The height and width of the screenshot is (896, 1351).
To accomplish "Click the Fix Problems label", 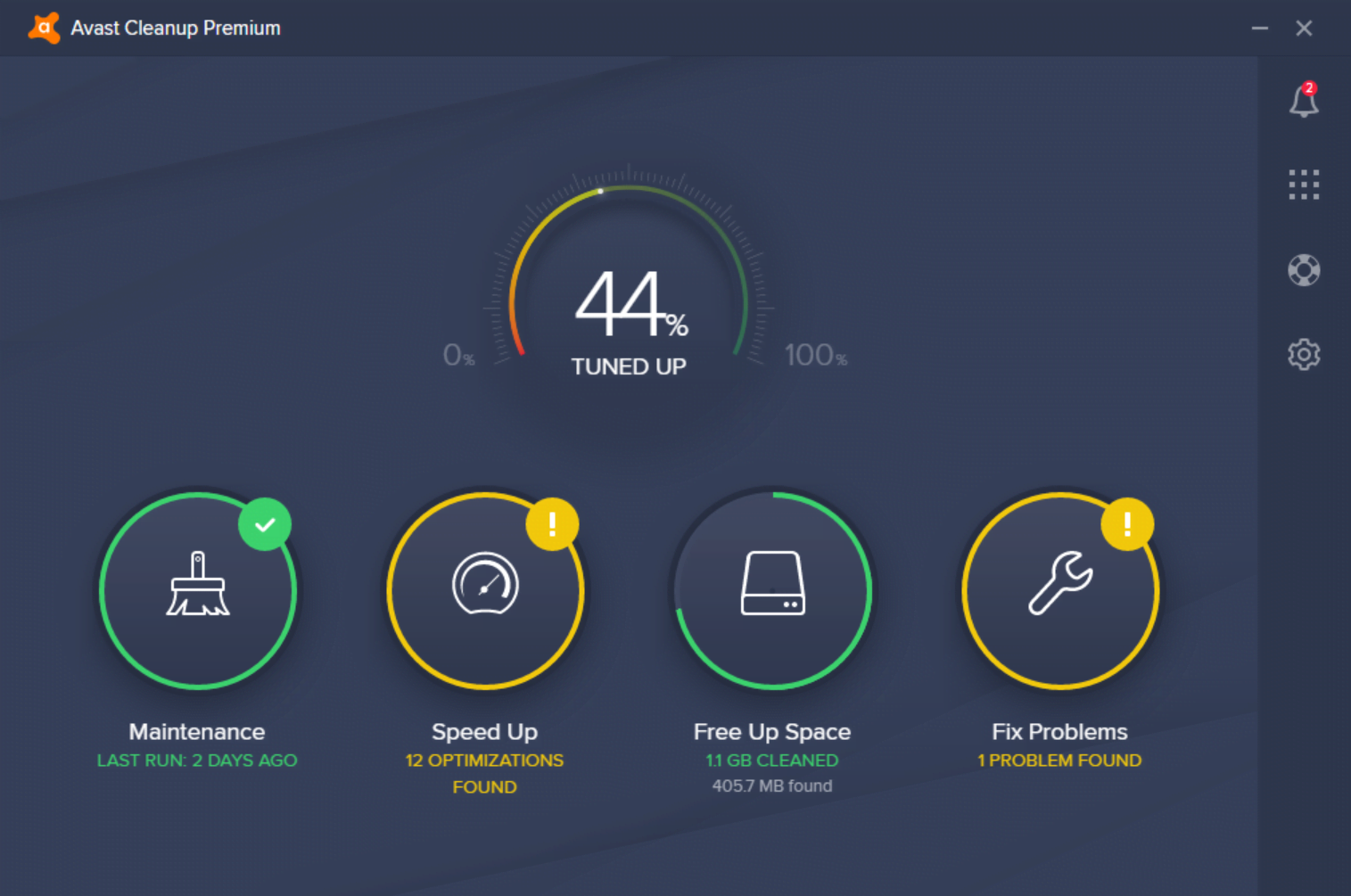I will 1060,732.
